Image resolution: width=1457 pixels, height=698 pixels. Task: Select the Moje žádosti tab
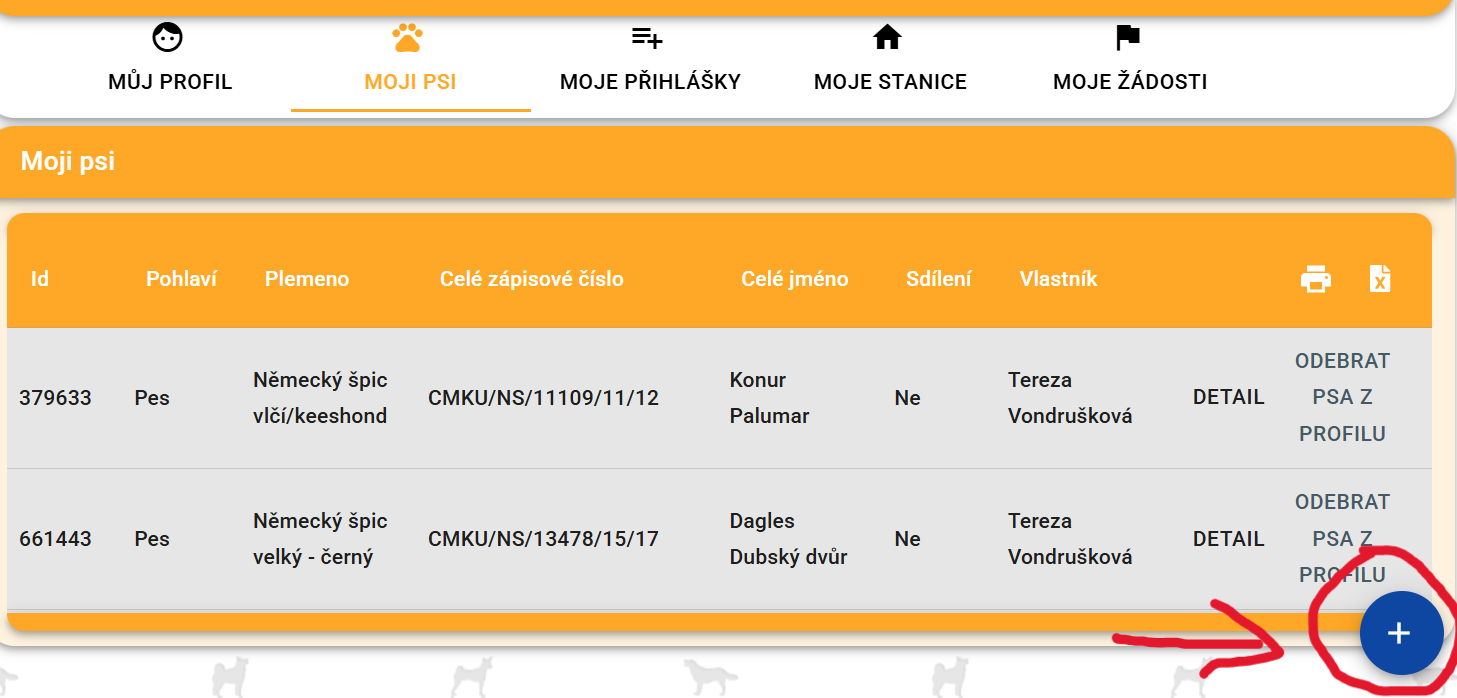[1130, 81]
